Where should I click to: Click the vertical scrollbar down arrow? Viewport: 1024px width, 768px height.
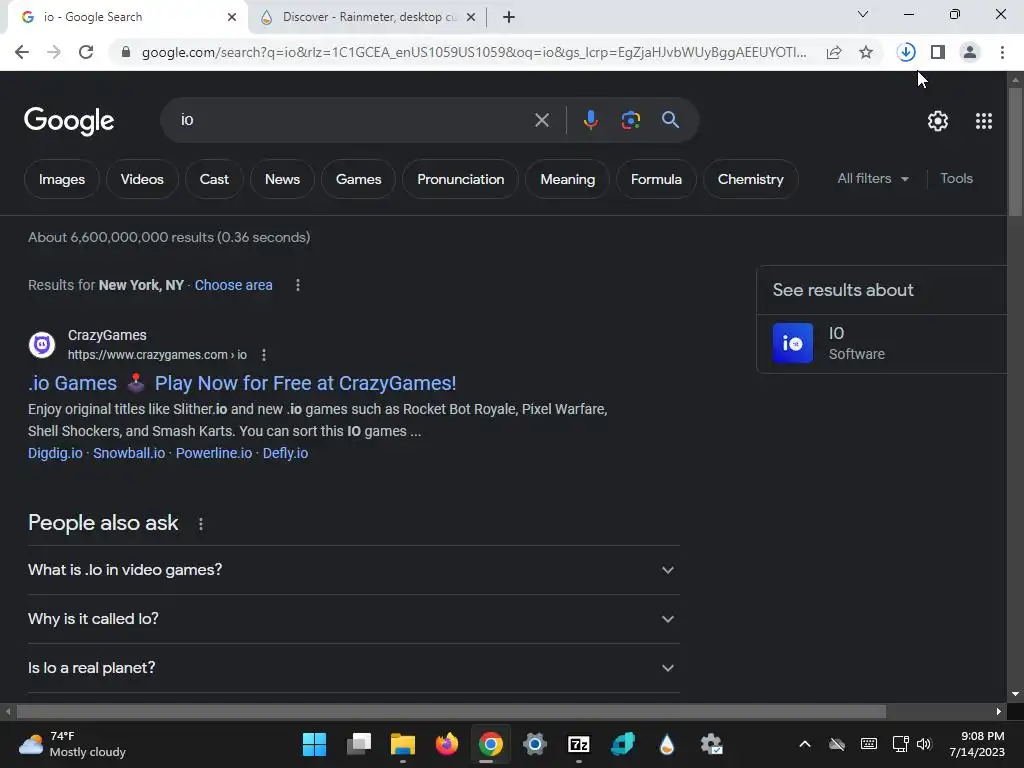coord(1015,694)
